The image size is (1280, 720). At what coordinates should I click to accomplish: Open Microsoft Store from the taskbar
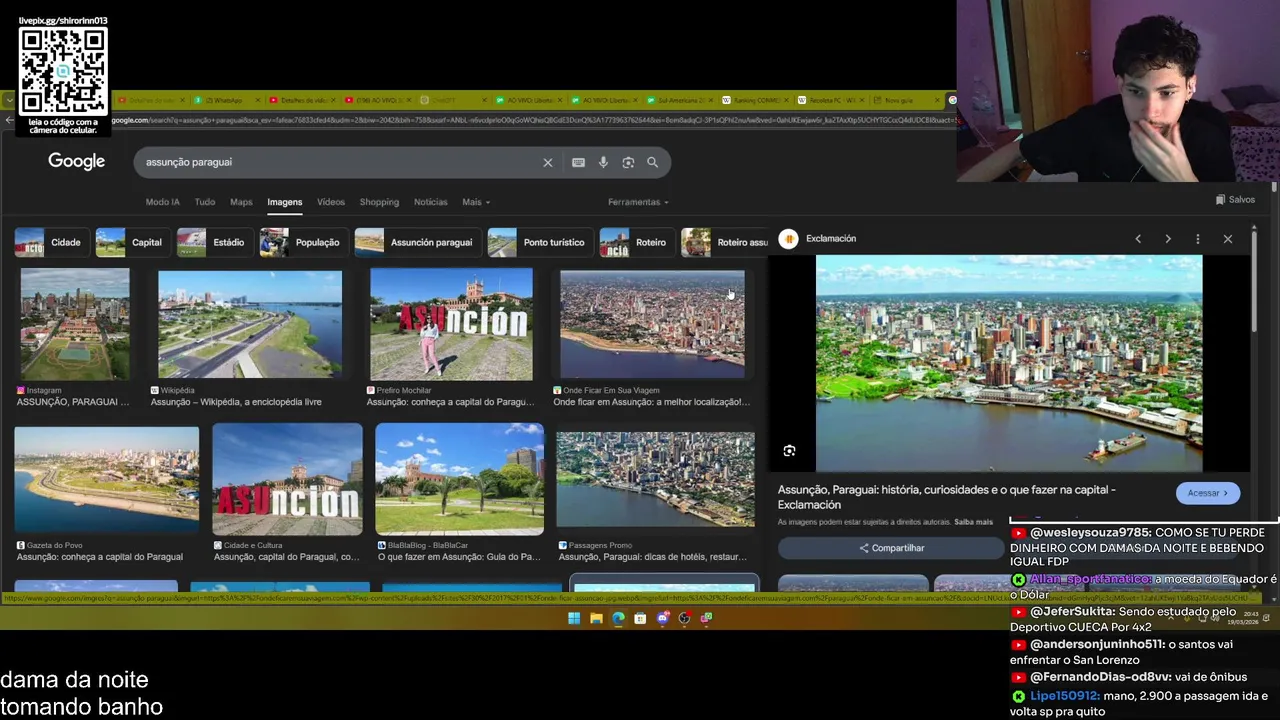click(640, 618)
